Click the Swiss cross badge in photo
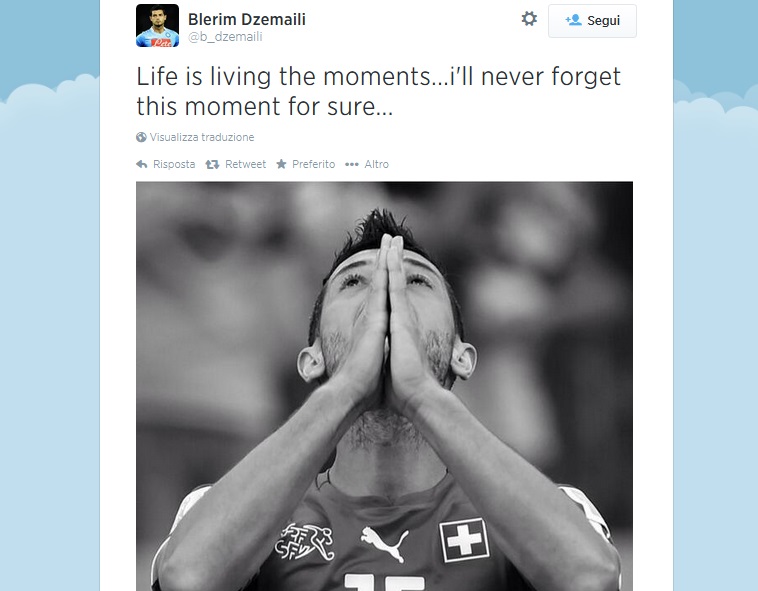Viewport: 758px width, 591px height. 464,540
